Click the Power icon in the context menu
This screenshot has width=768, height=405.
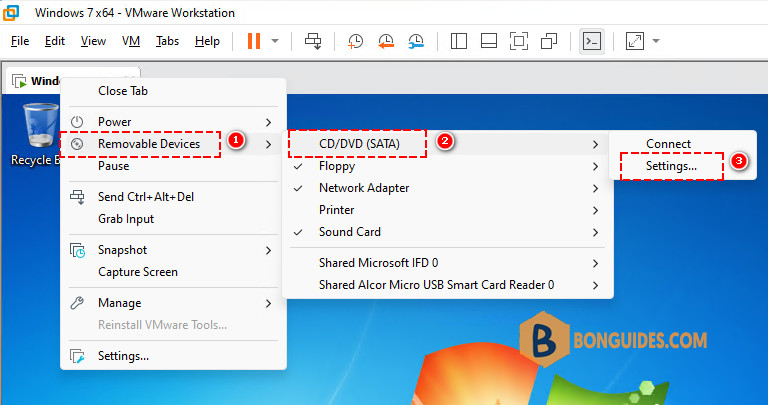(77, 122)
